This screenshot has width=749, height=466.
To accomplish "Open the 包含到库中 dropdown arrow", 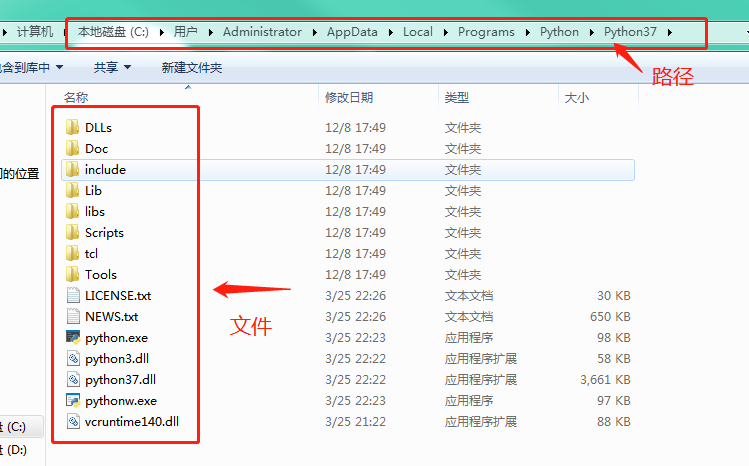I will [x=59, y=67].
